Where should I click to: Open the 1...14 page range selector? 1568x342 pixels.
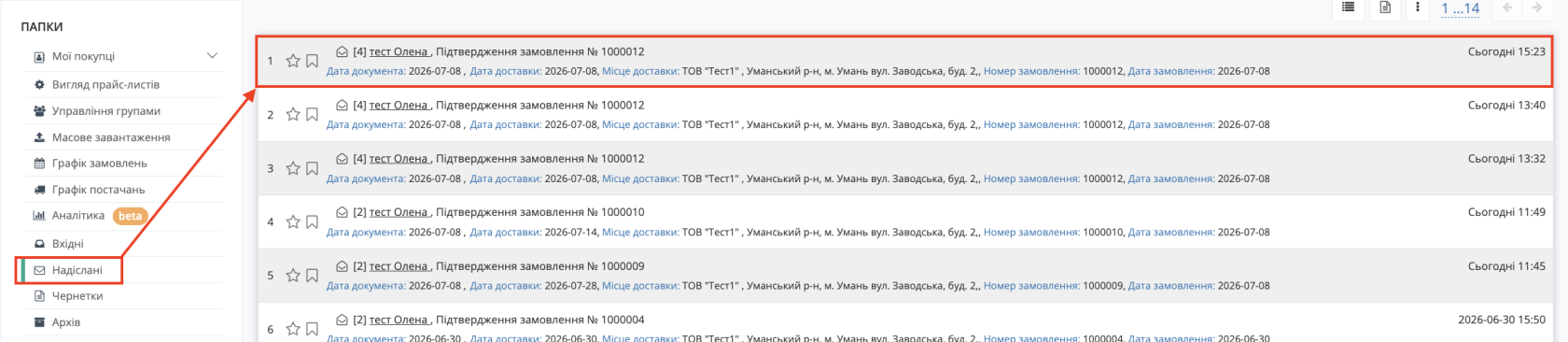(x=1461, y=8)
